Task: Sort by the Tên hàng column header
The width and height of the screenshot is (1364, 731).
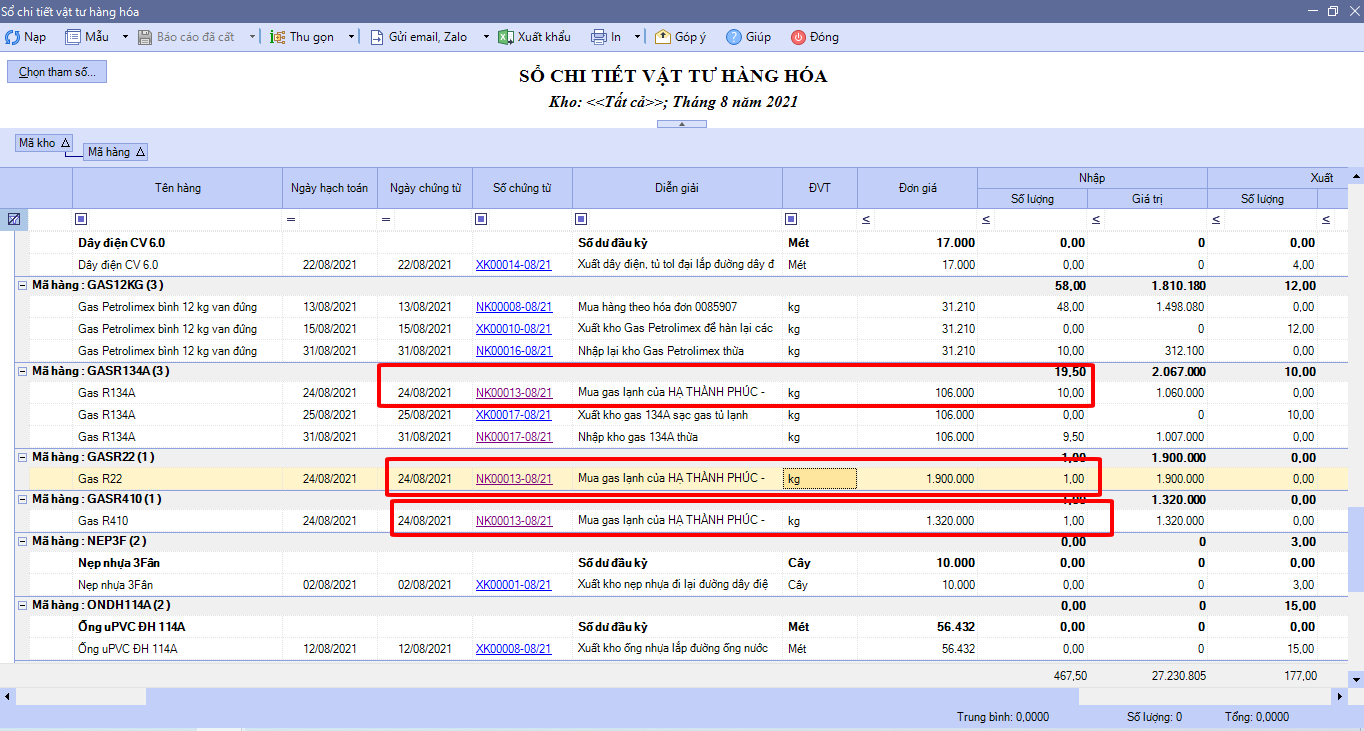Action: [x=177, y=188]
